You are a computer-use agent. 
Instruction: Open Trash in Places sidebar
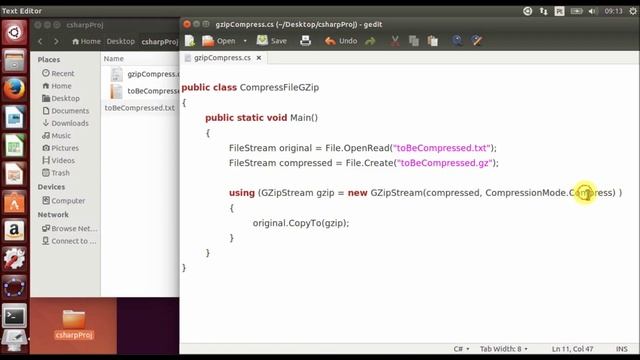click(56, 173)
